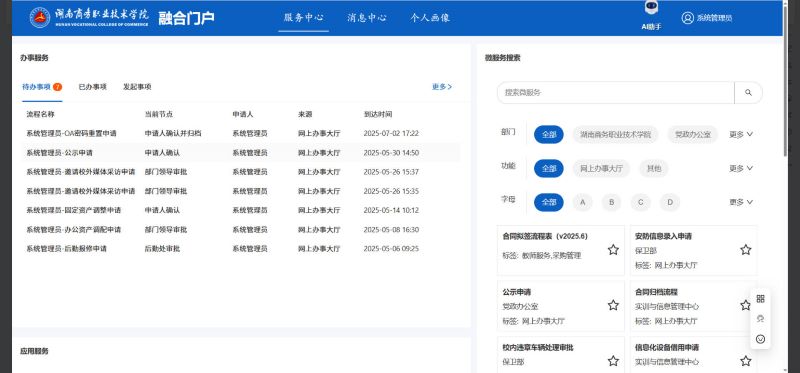Click star on 信息化设备借用申请 card
This screenshot has width=800, height=373.
tap(746, 361)
